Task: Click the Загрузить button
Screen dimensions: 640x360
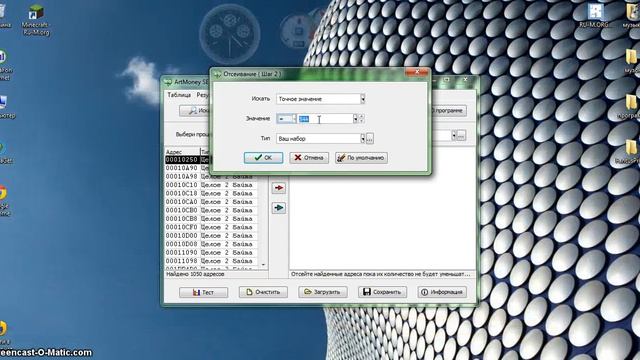Action: pos(322,292)
